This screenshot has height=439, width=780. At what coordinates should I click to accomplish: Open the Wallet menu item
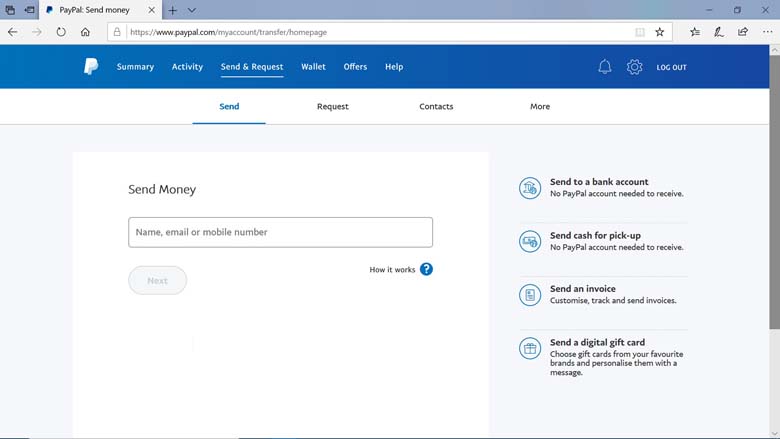(313, 67)
